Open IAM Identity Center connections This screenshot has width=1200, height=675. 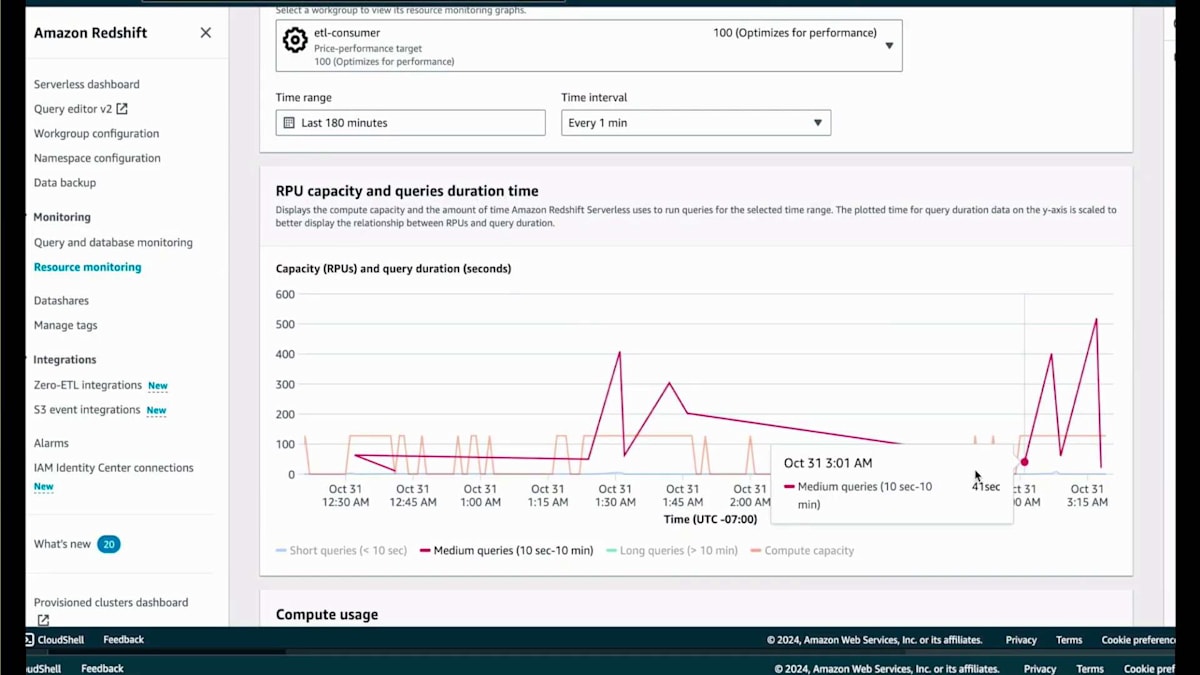(114, 467)
